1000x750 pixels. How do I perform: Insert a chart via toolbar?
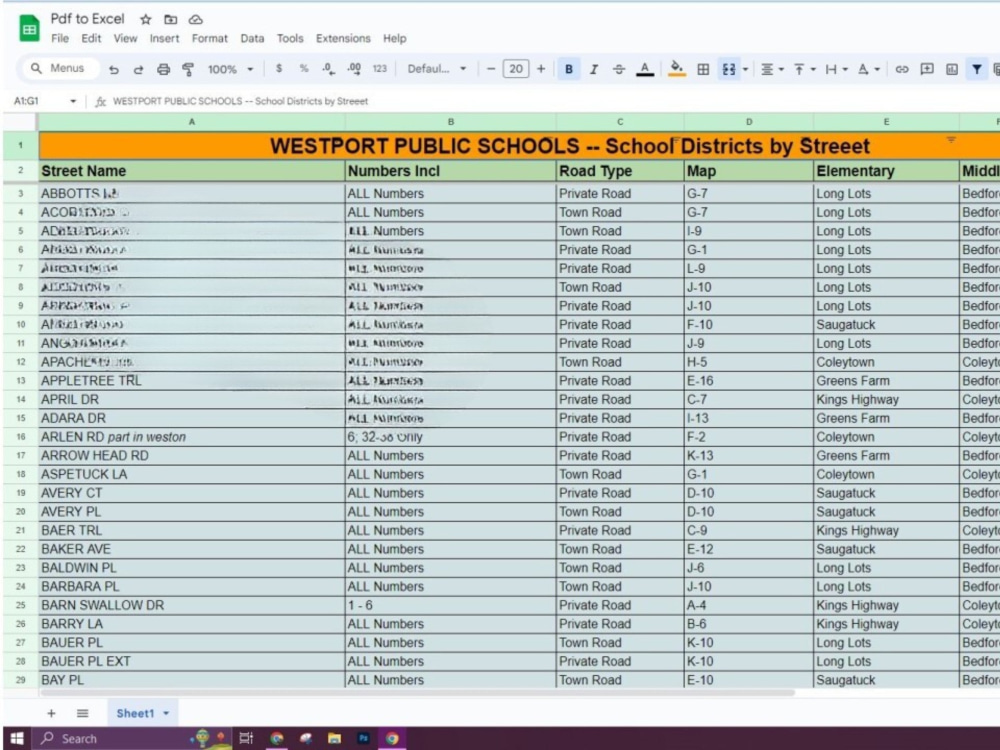952,69
